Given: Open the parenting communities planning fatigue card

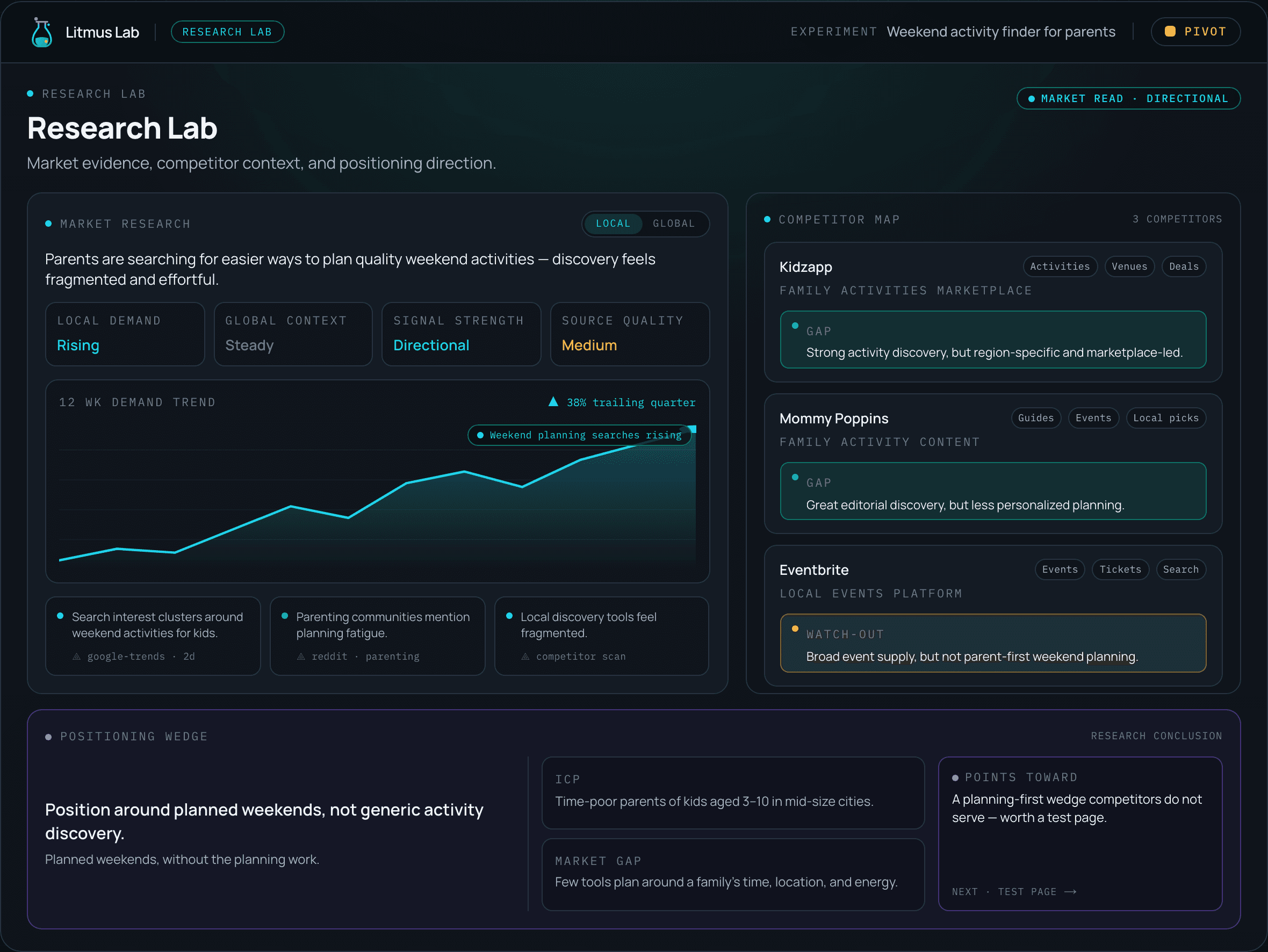Looking at the screenshot, I should pos(377,636).
